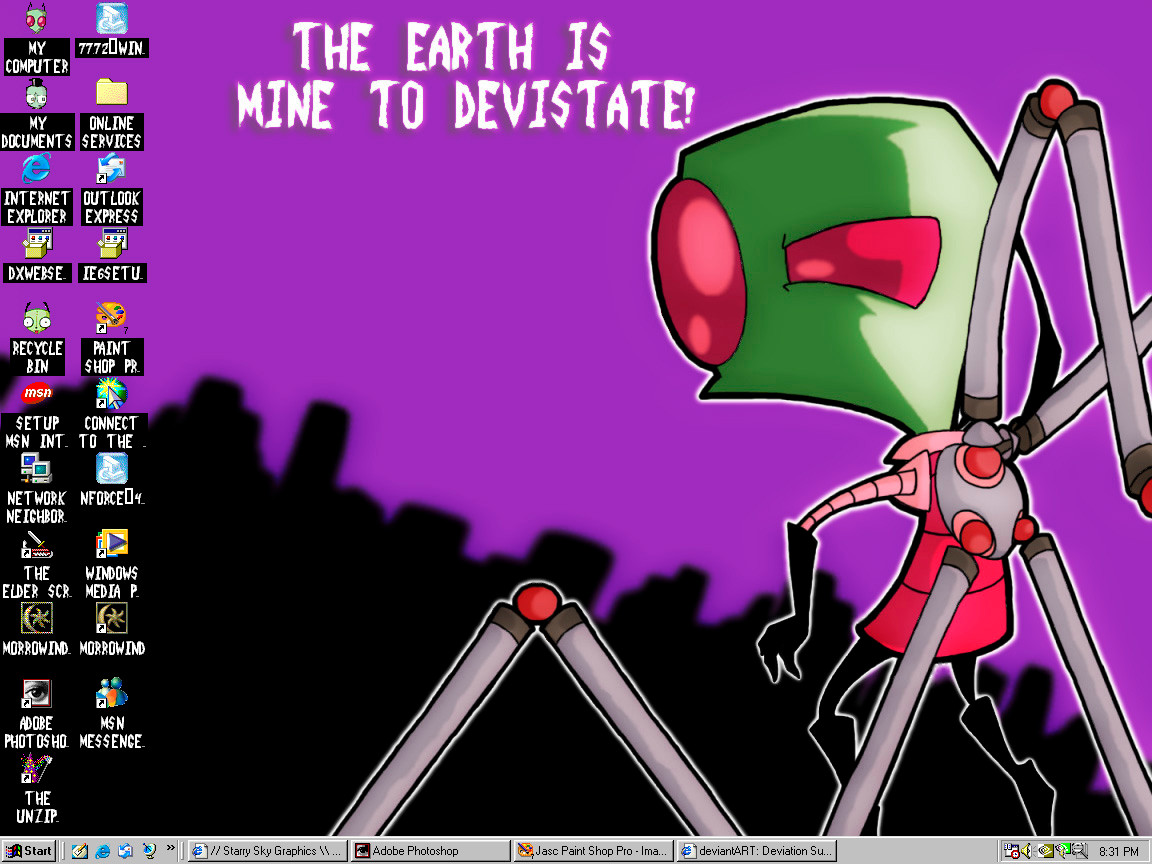Switch to Adobe Photoshop in the taskbar
1152x864 pixels.
tap(431, 851)
